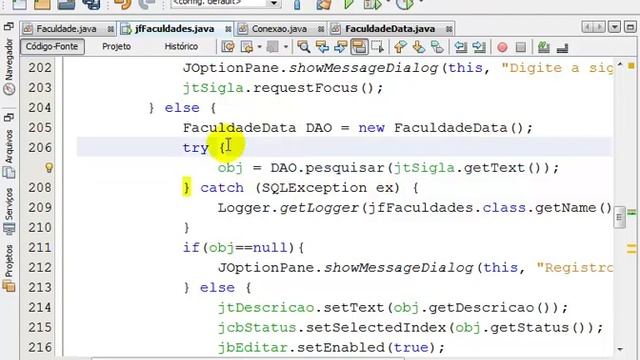640x360 pixels.
Task: Toggle Highlight Search in the editor toolbar
Action: (359, 47)
